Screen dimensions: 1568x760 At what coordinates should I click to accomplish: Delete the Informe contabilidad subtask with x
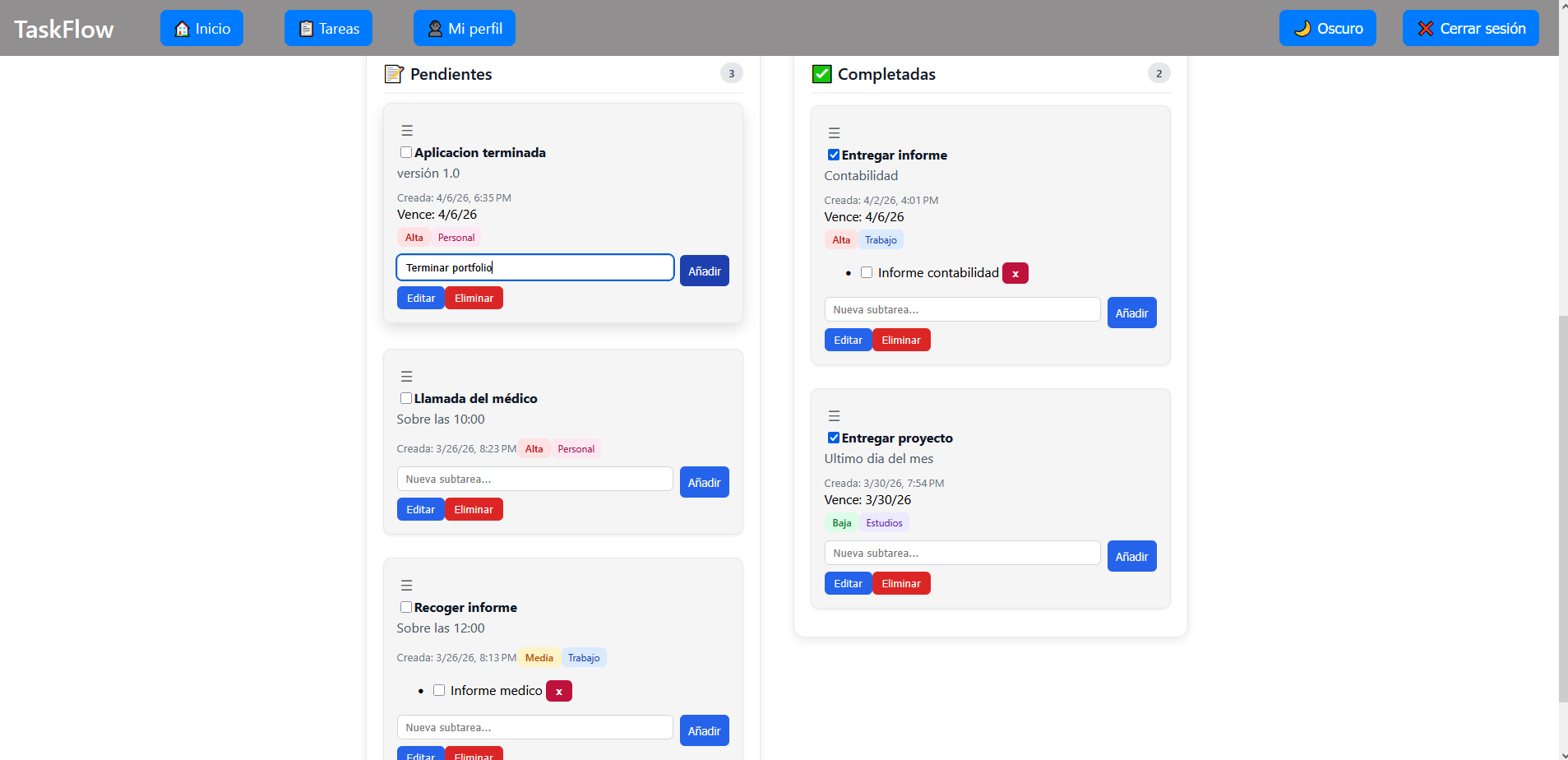[1015, 274]
